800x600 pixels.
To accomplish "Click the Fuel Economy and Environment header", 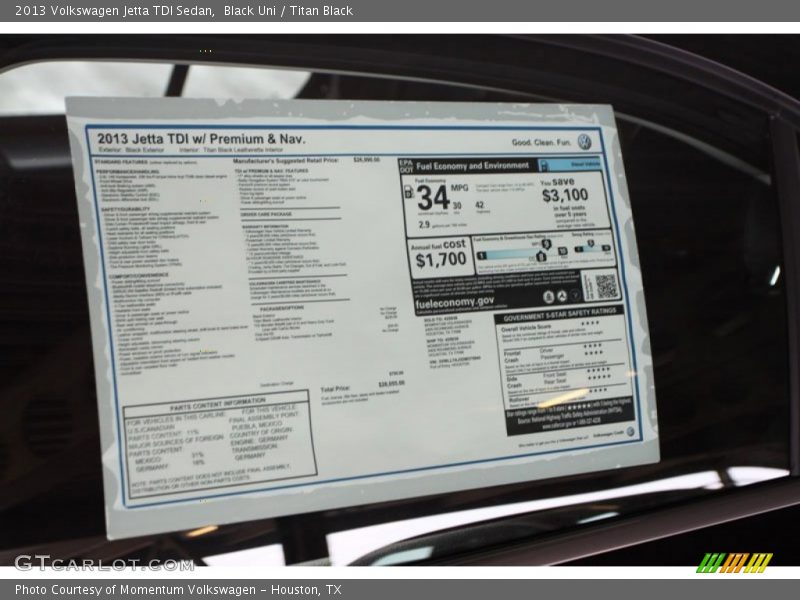I will 472,165.
